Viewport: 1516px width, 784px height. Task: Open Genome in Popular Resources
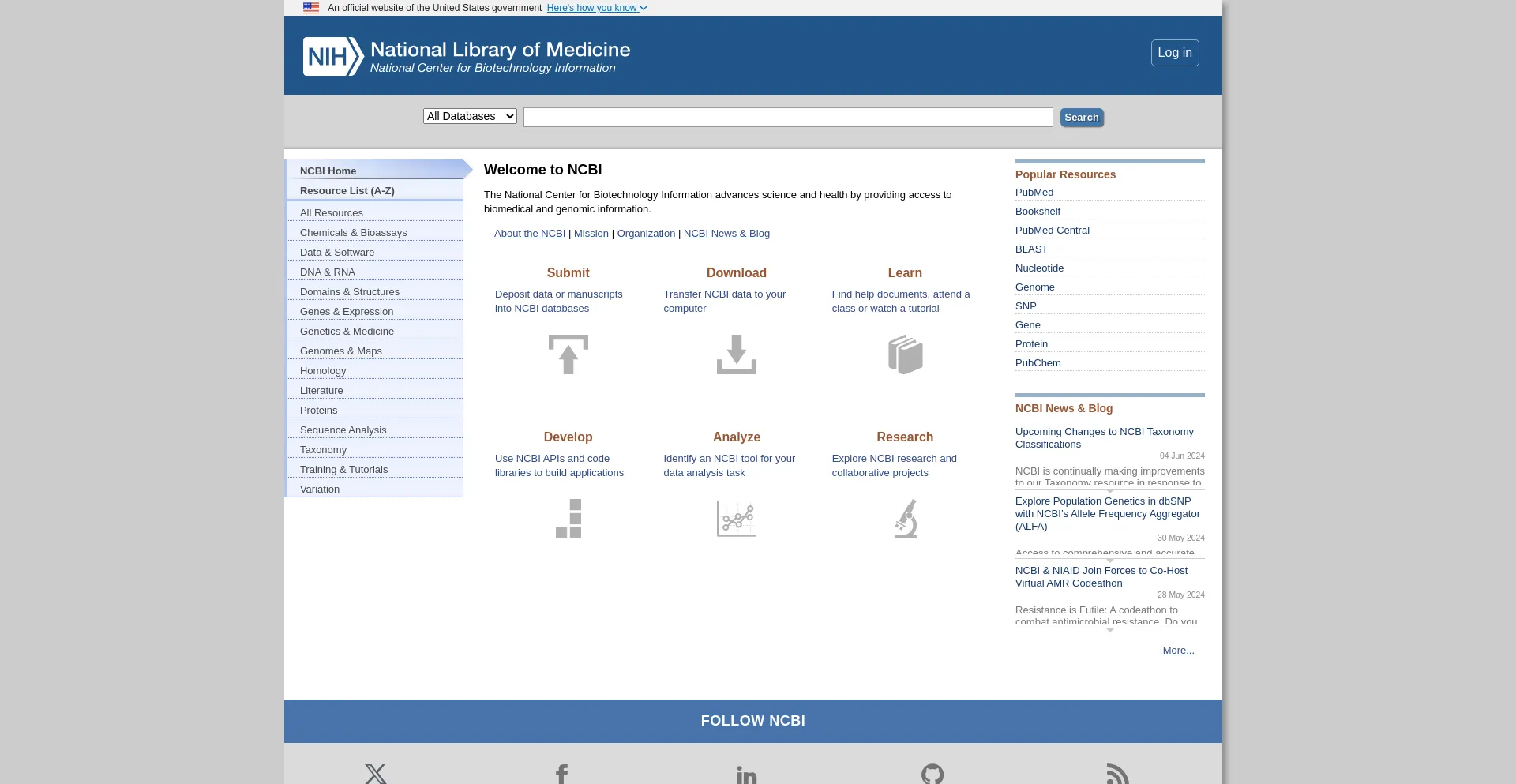[1035, 287]
